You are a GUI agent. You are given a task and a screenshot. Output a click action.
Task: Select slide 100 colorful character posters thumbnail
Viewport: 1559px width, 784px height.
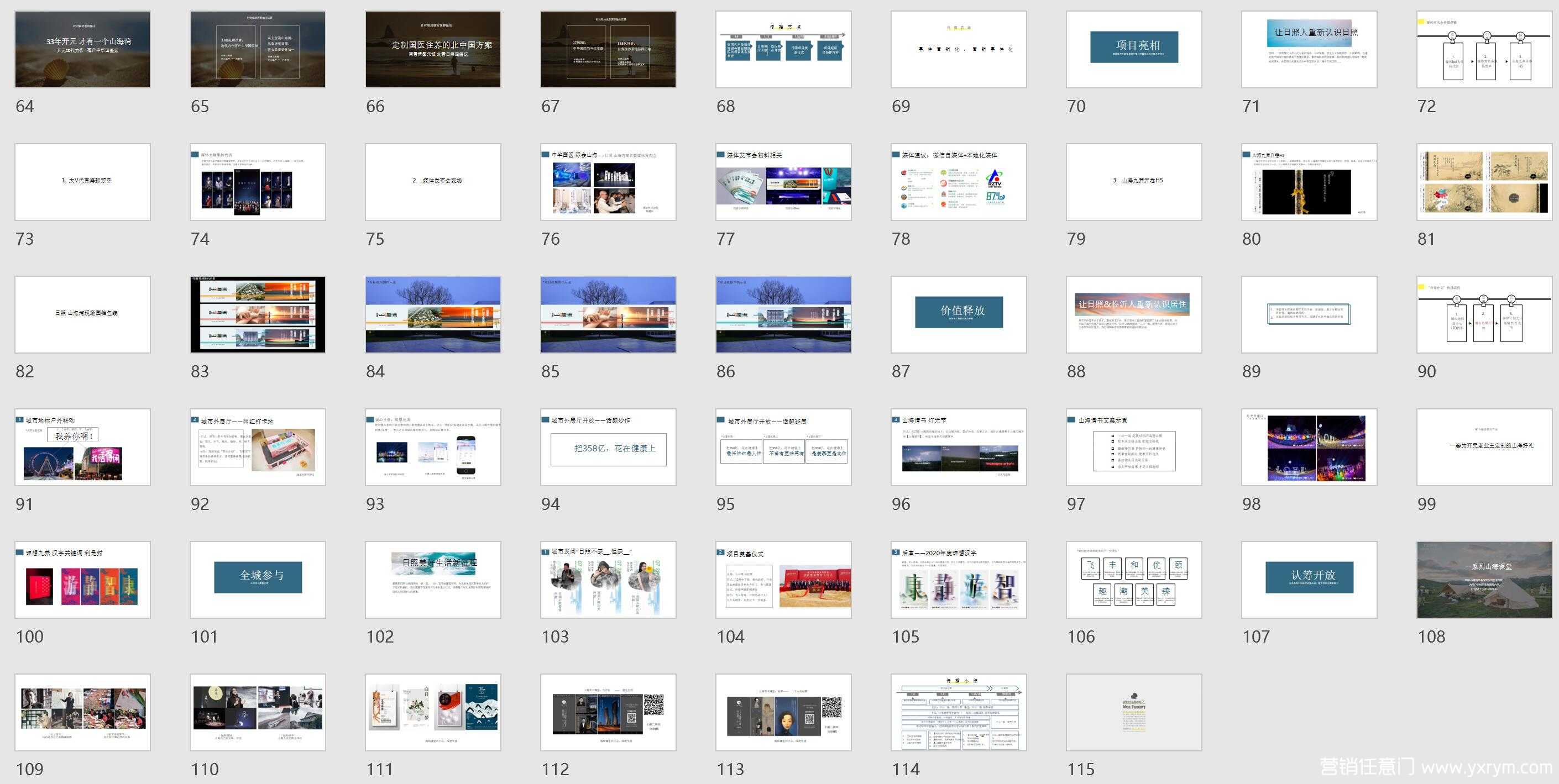82,580
